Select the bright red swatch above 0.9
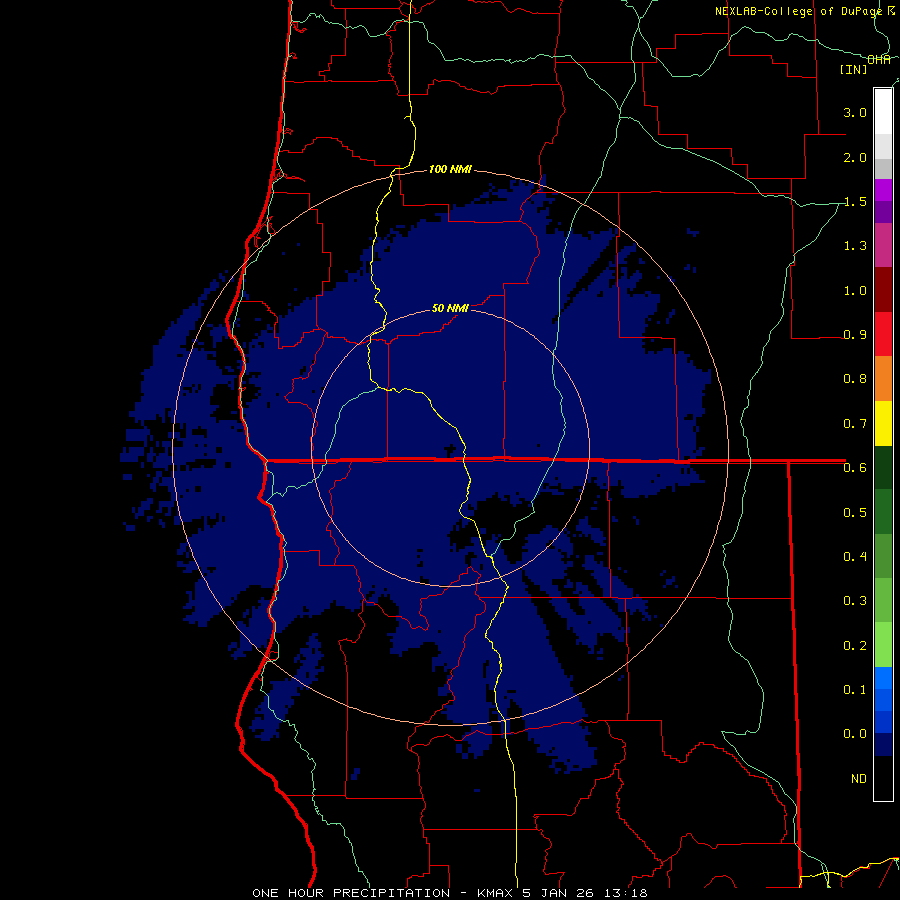 coord(883,334)
